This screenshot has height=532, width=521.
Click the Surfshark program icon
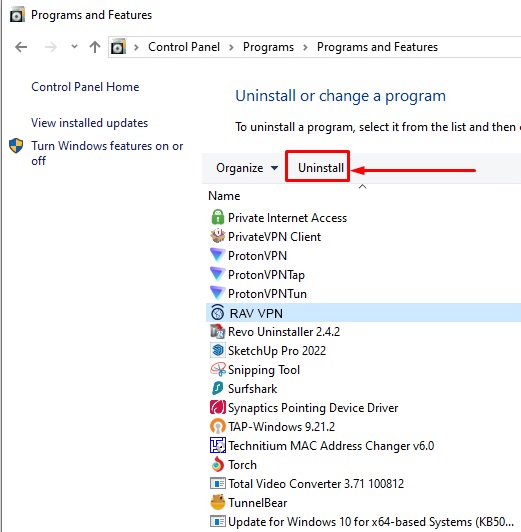[217, 388]
